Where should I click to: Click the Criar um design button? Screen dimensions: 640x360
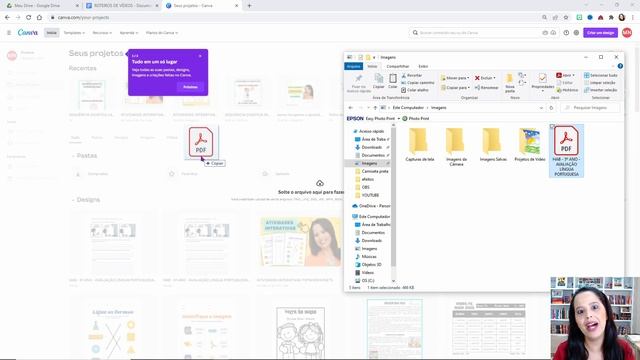pos(600,33)
